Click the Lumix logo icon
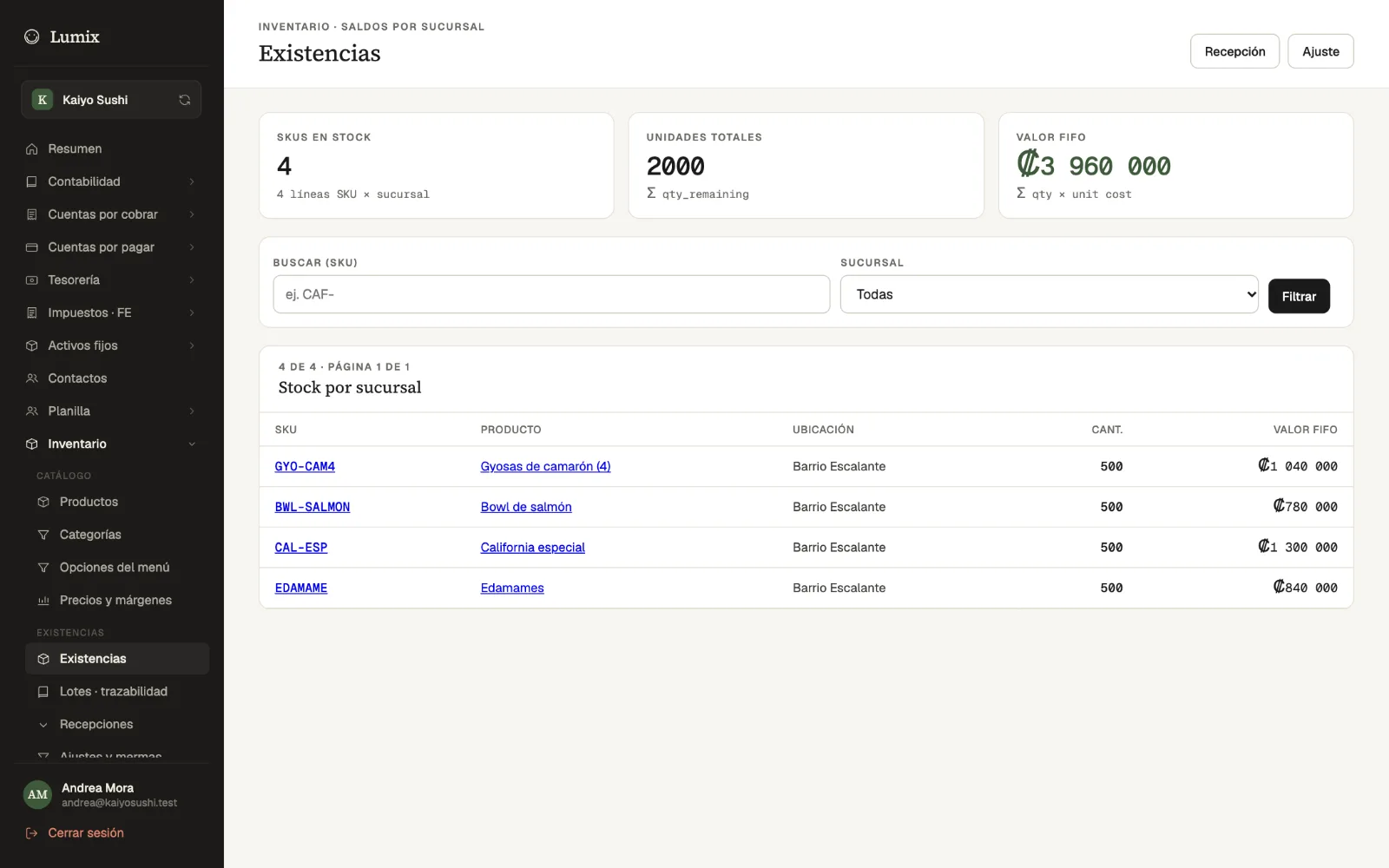 [x=32, y=36]
